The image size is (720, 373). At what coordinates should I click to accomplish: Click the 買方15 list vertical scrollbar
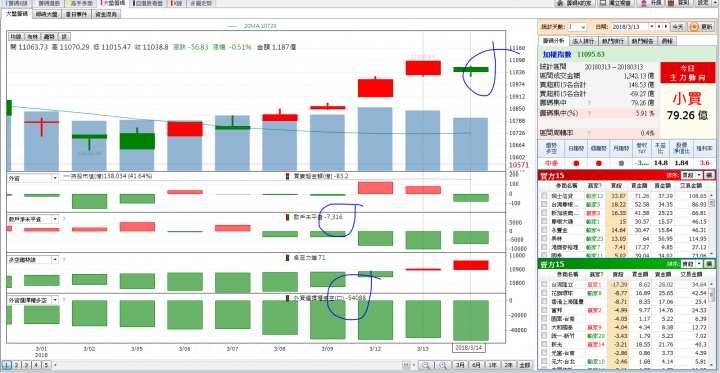click(x=712, y=224)
